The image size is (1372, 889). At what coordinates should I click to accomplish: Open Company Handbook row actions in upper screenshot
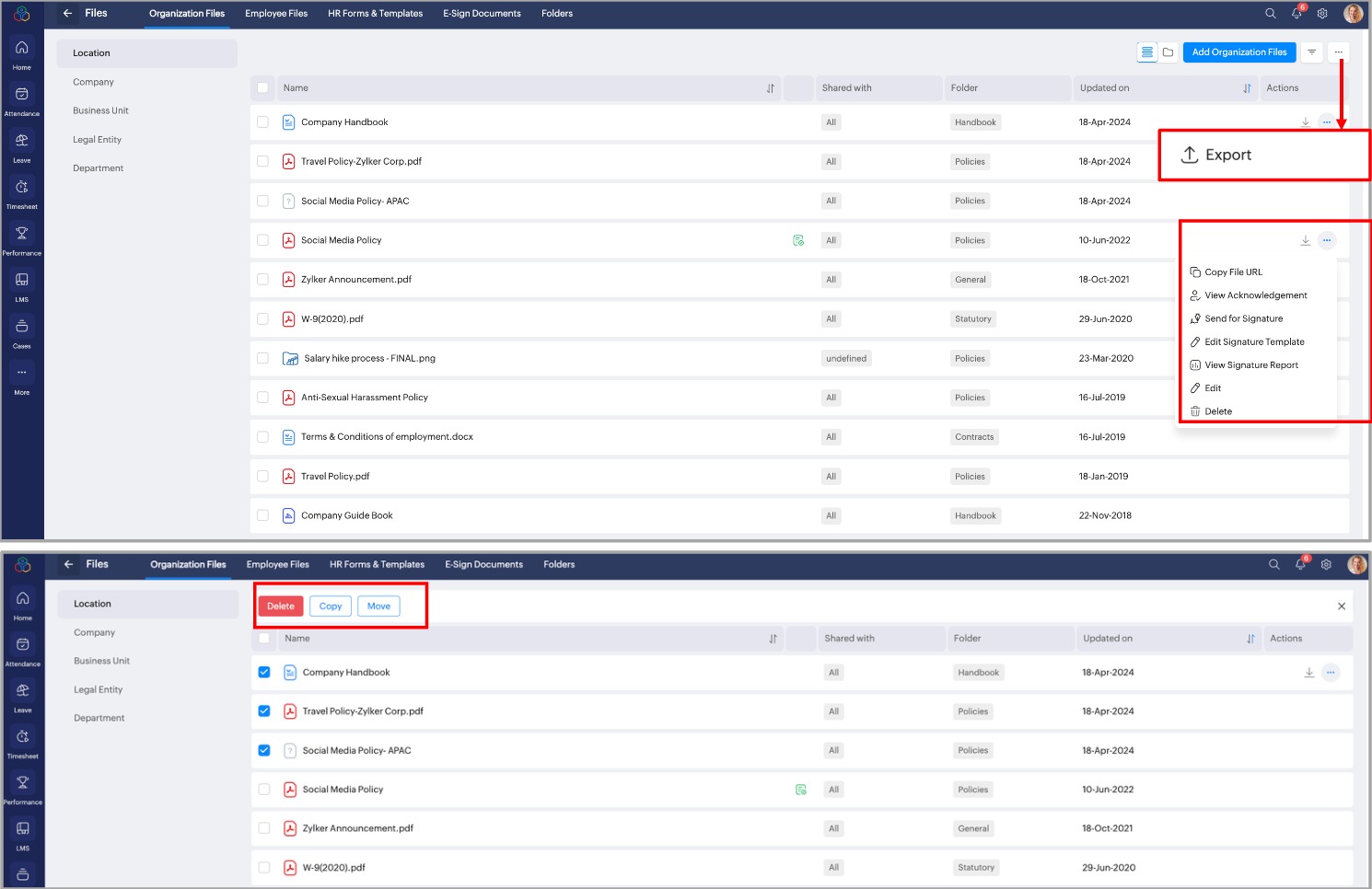pos(1327,122)
